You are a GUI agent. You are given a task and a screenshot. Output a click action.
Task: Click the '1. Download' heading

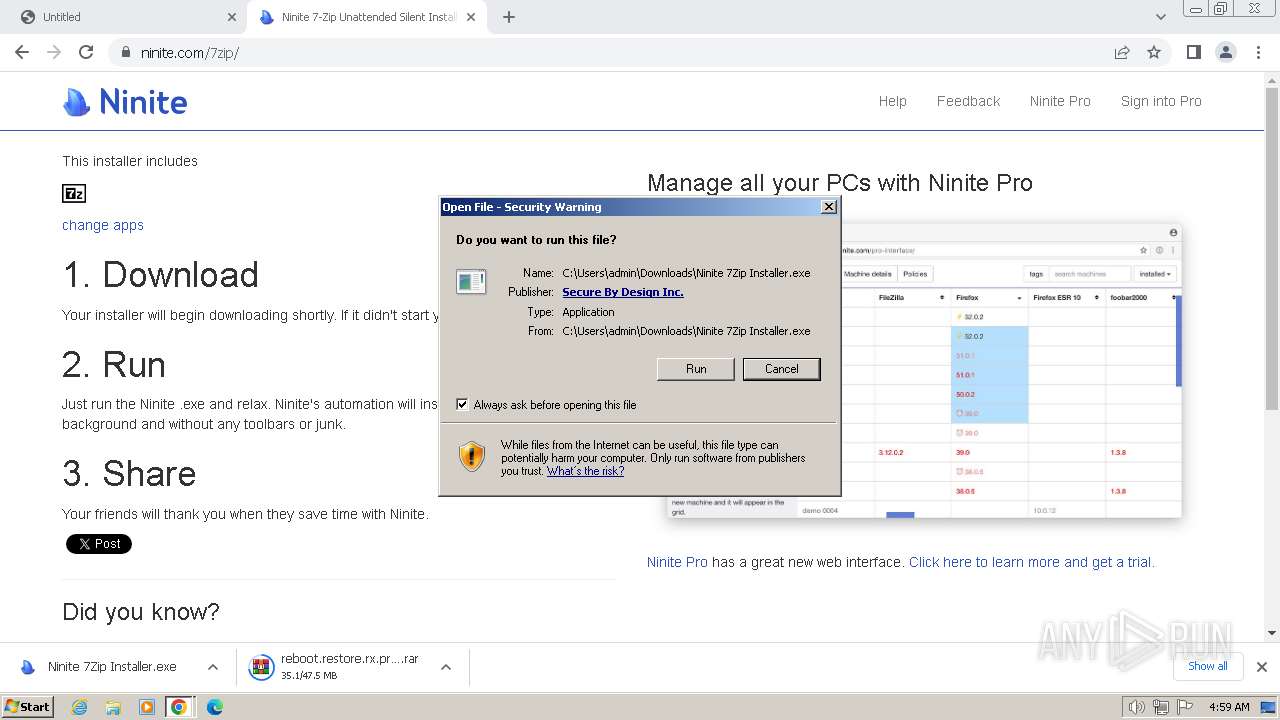(x=161, y=274)
